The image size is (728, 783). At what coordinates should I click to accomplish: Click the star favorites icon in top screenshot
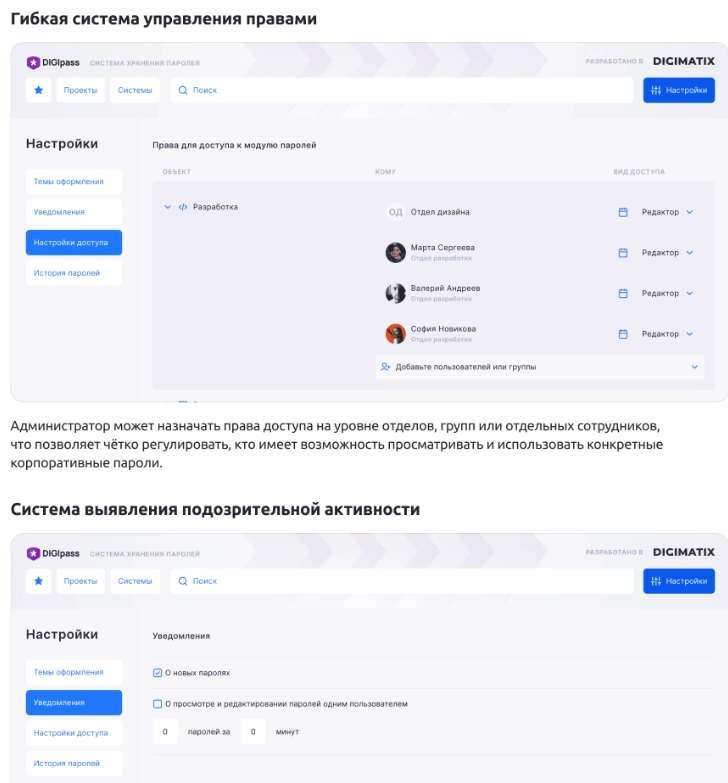point(38,90)
